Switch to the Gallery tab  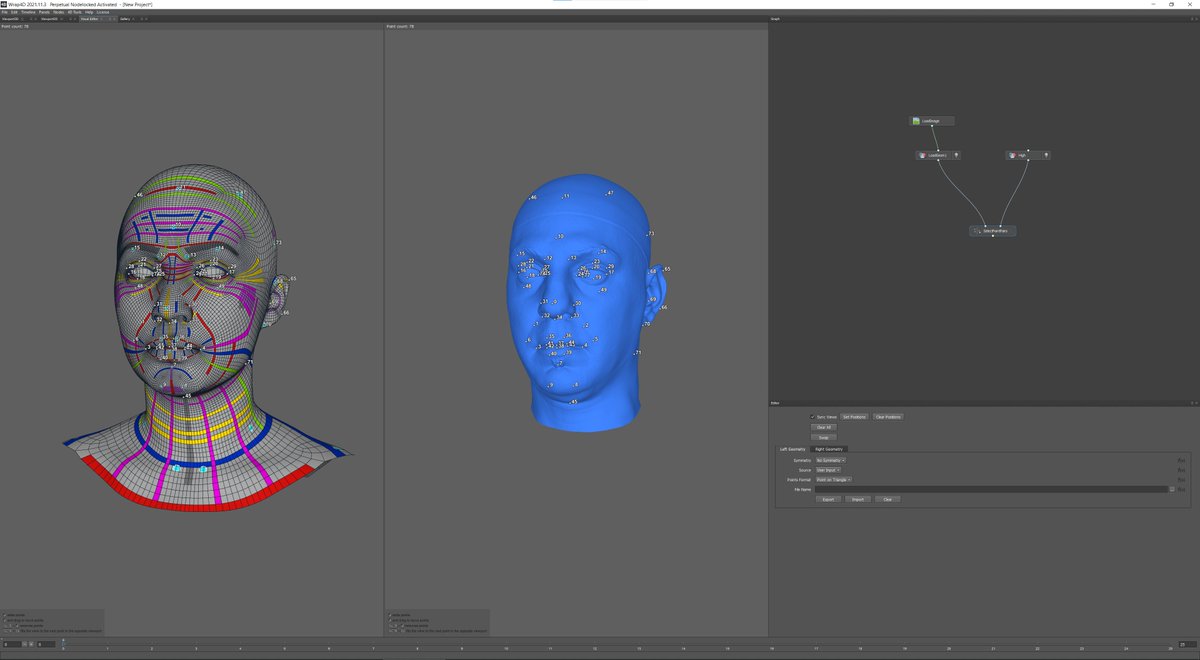[x=125, y=19]
